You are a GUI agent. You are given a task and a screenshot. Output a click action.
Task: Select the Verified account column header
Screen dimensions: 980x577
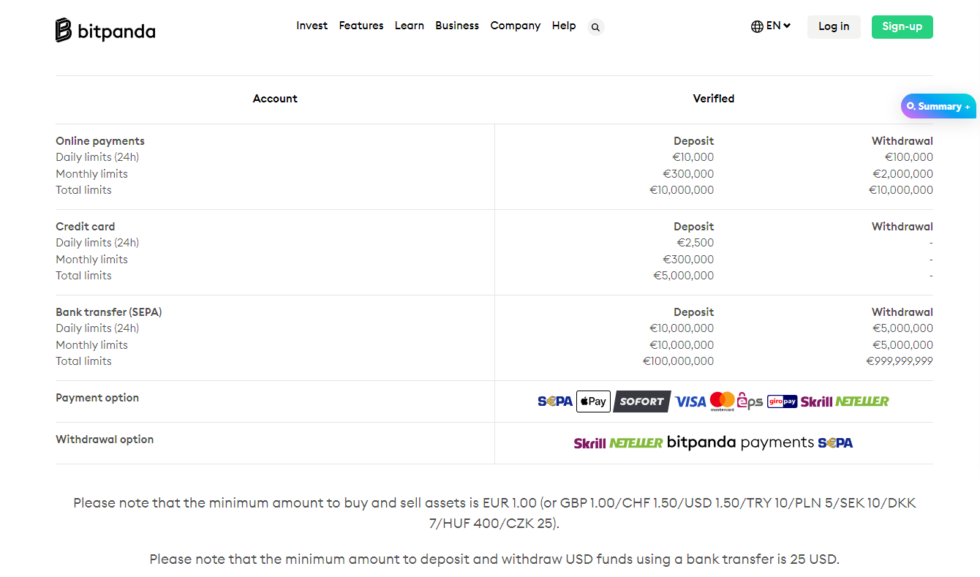coord(713,99)
